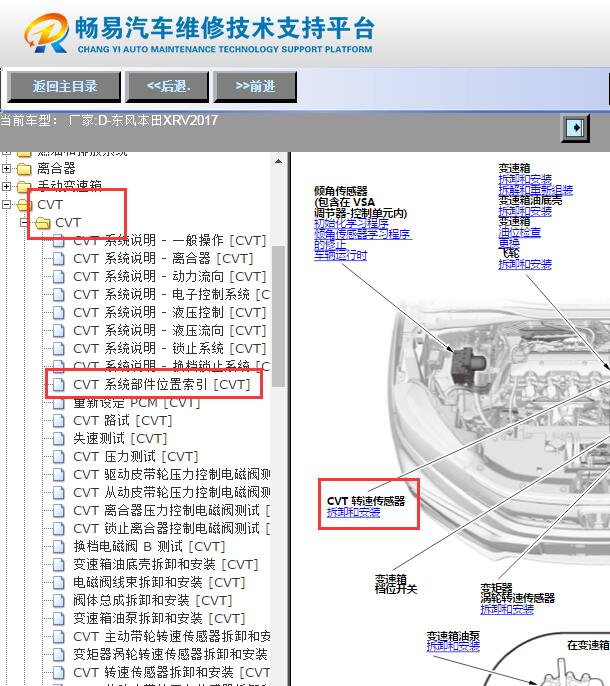This screenshot has height=686, width=610.
Task: Click page icon beside CVT 压力测试
Action: [58, 456]
